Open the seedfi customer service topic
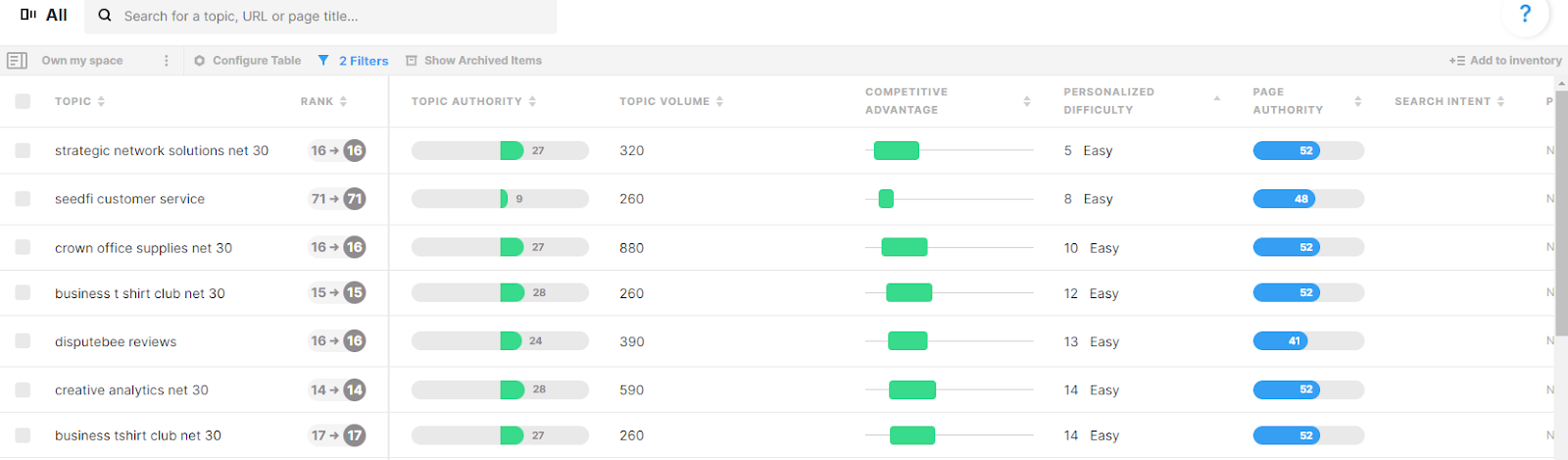 (x=129, y=199)
